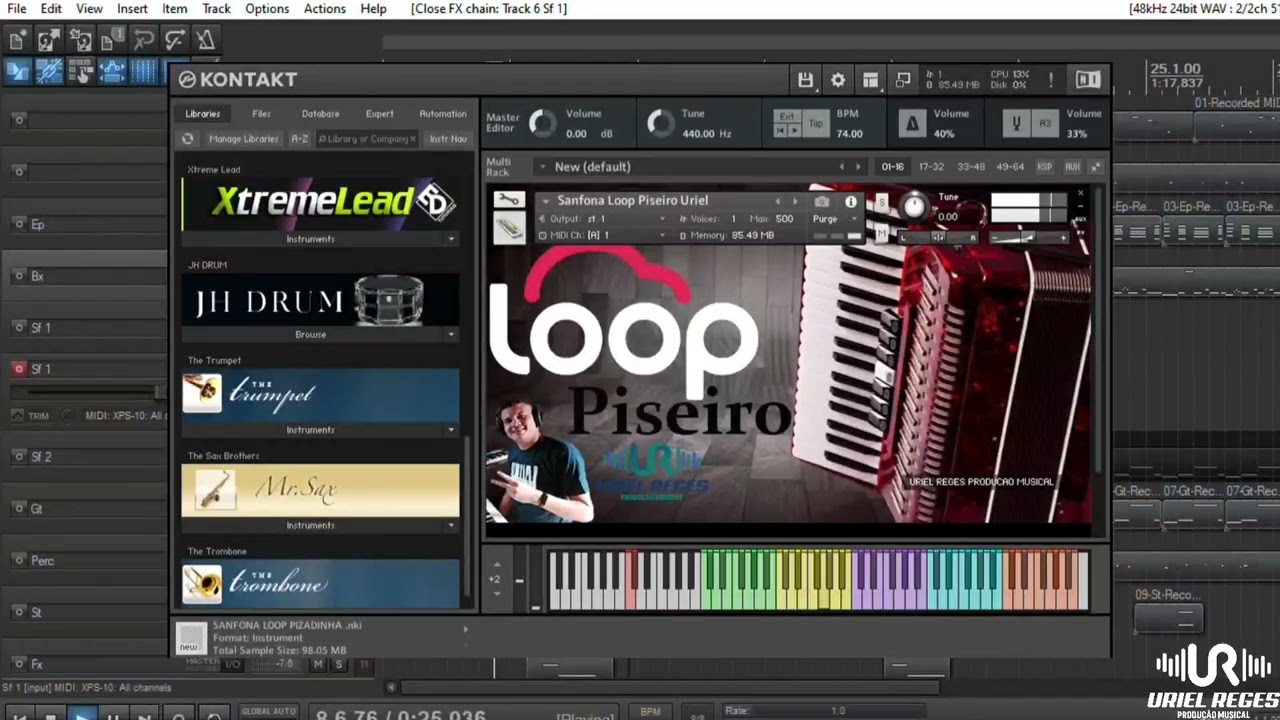This screenshot has height=720, width=1280.
Task: Click REAPER's Save Project toolbar icon
Action: coord(80,41)
